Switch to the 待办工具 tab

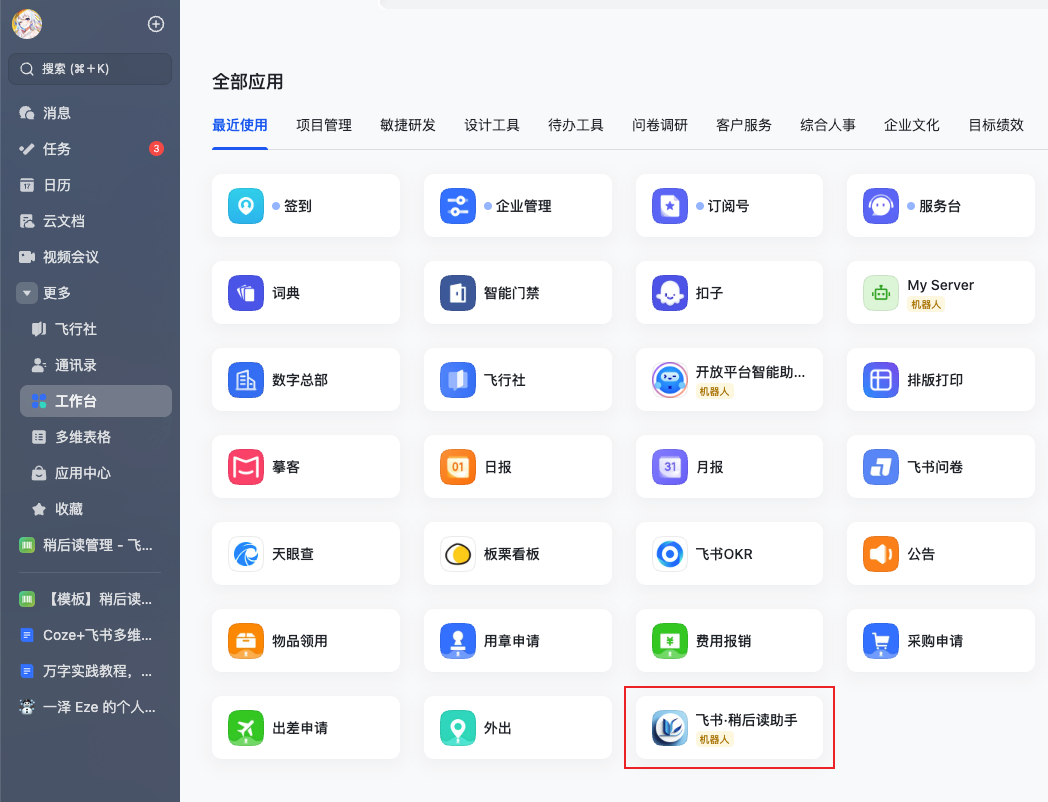pos(576,125)
